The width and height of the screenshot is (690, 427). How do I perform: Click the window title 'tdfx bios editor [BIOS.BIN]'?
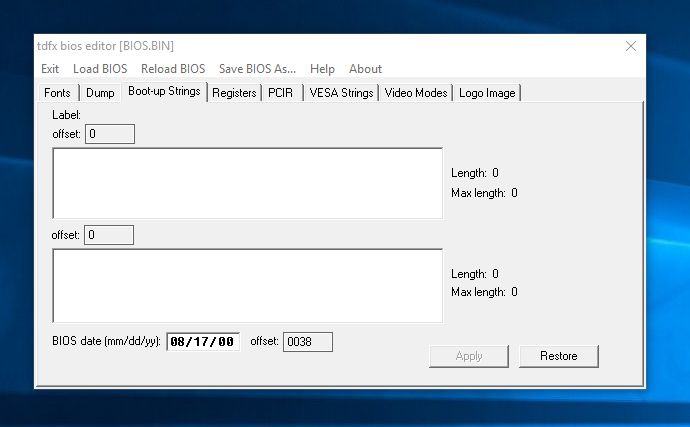coord(105,46)
